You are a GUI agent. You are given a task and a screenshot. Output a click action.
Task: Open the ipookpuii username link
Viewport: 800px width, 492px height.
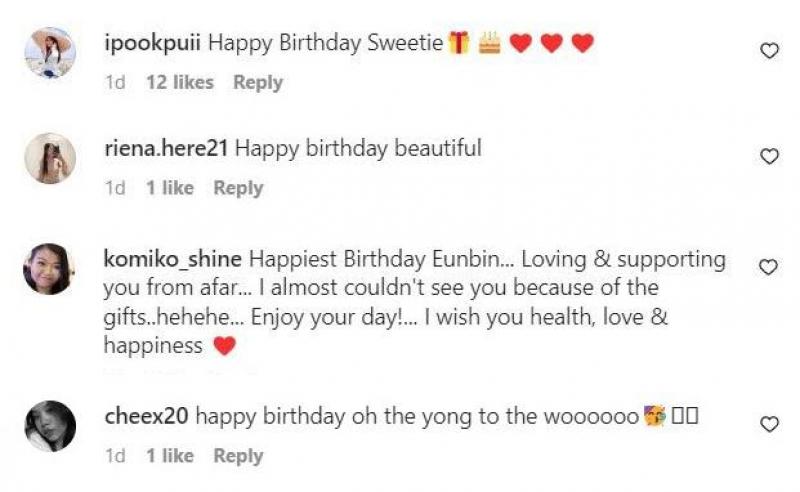tap(153, 43)
